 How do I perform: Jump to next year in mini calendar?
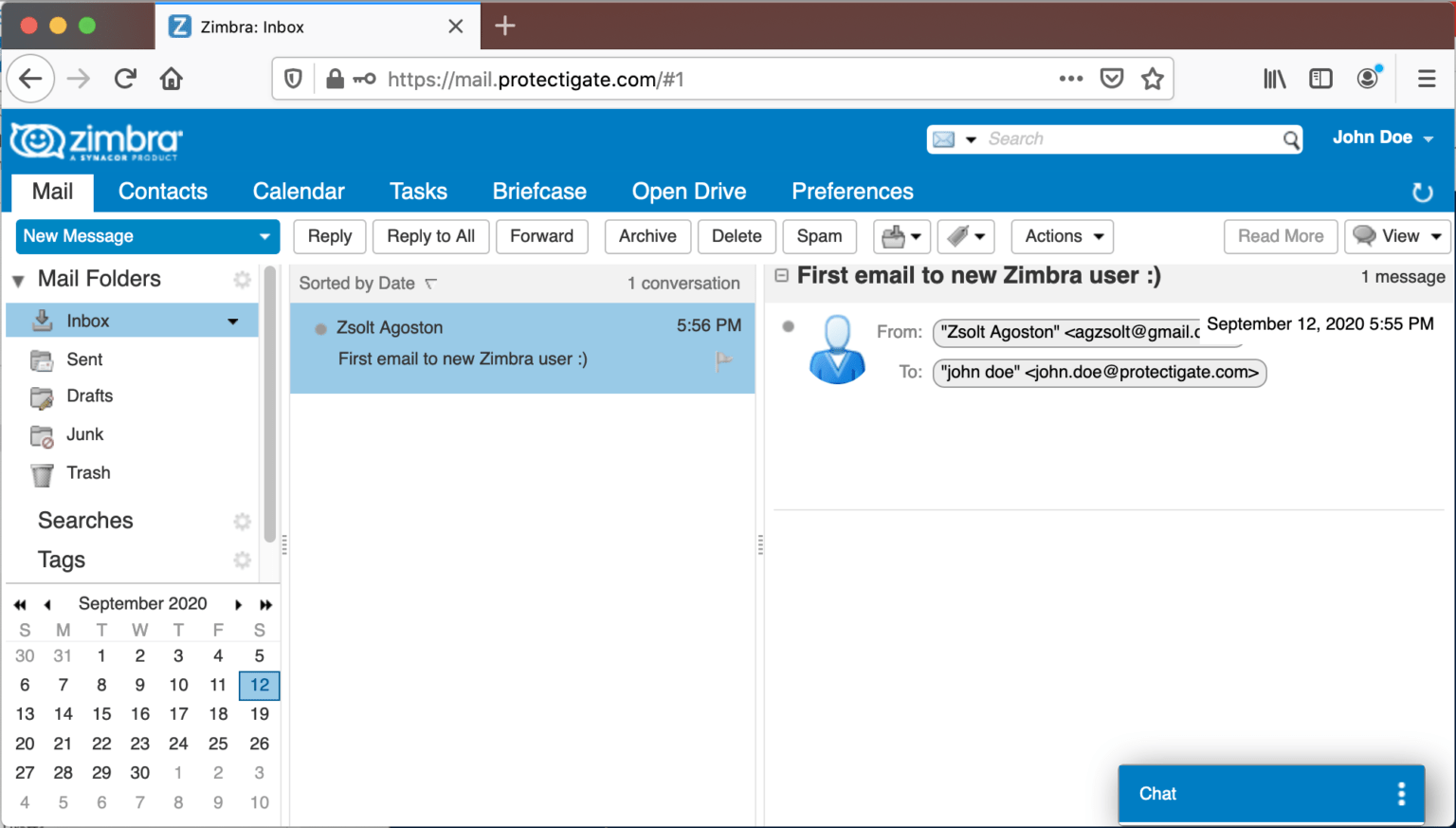tap(266, 604)
